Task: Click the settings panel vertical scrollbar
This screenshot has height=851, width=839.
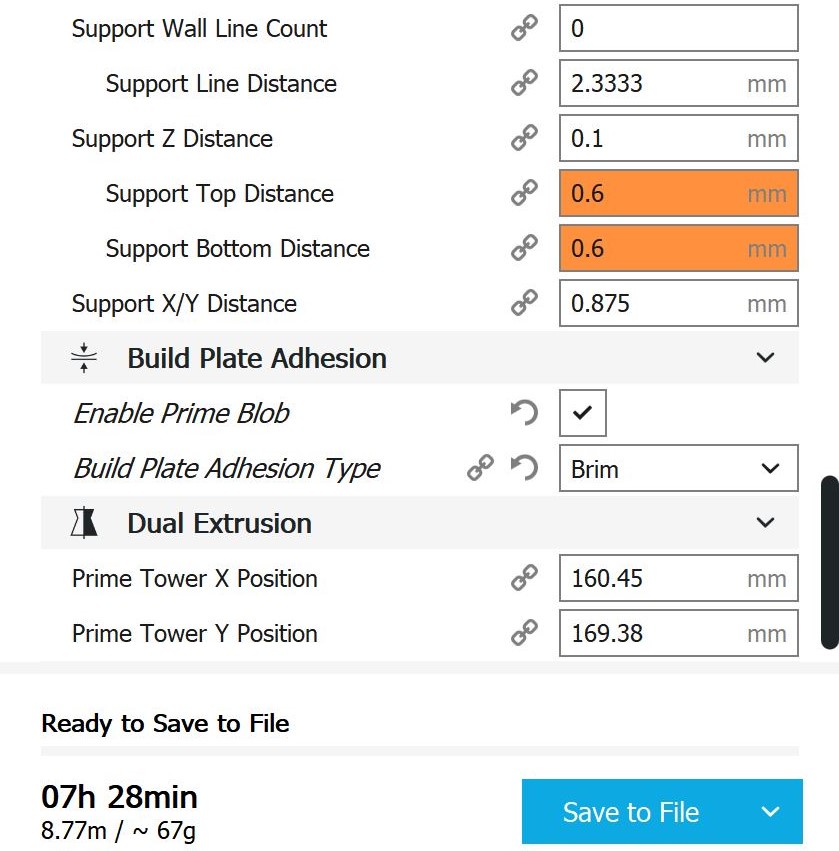Action: (x=829, y=562)
